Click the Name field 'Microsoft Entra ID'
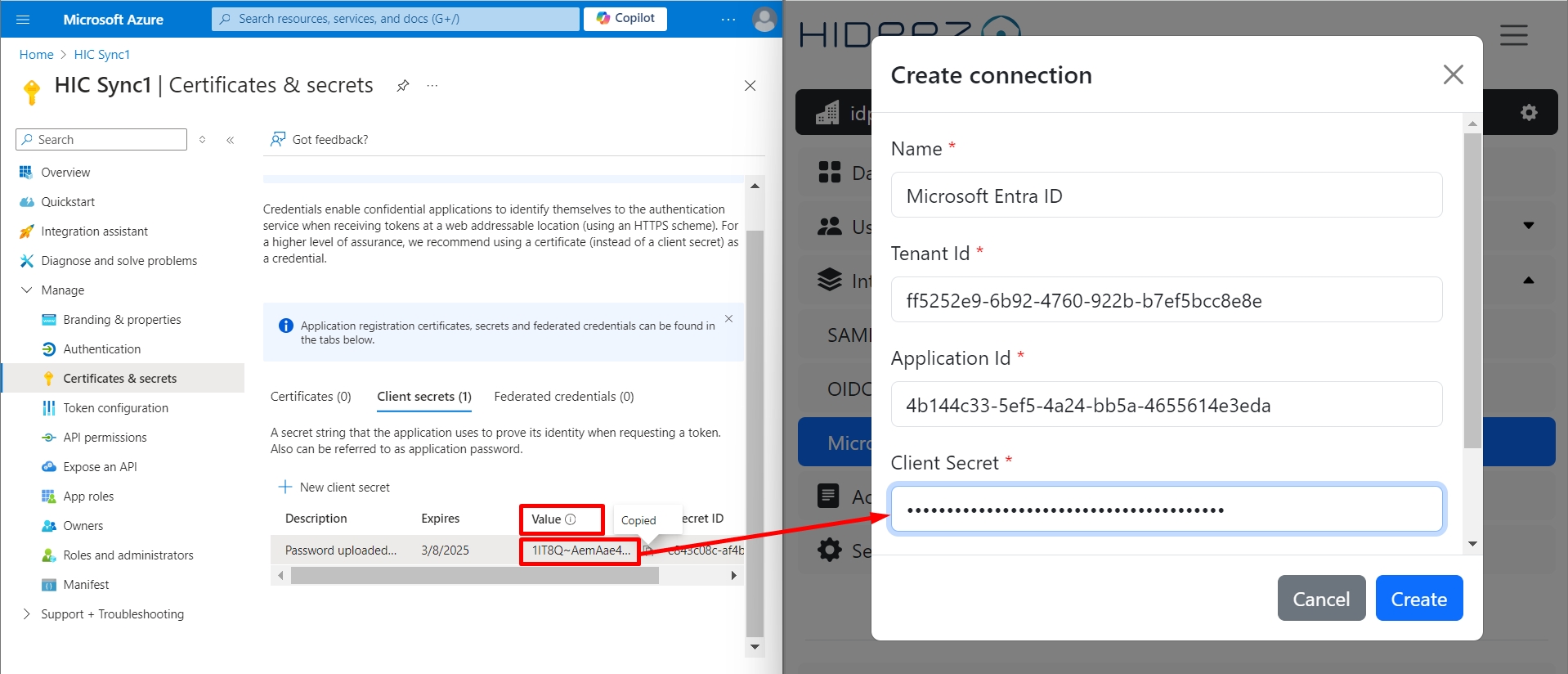This screenshot has height=674, width=1568. (x=1167, y=195)
